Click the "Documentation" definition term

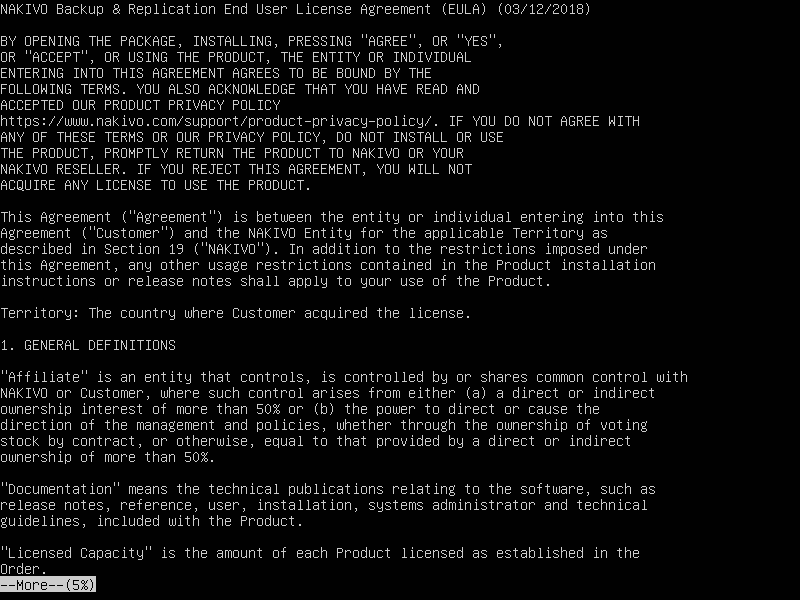click(x=60, y=489)
